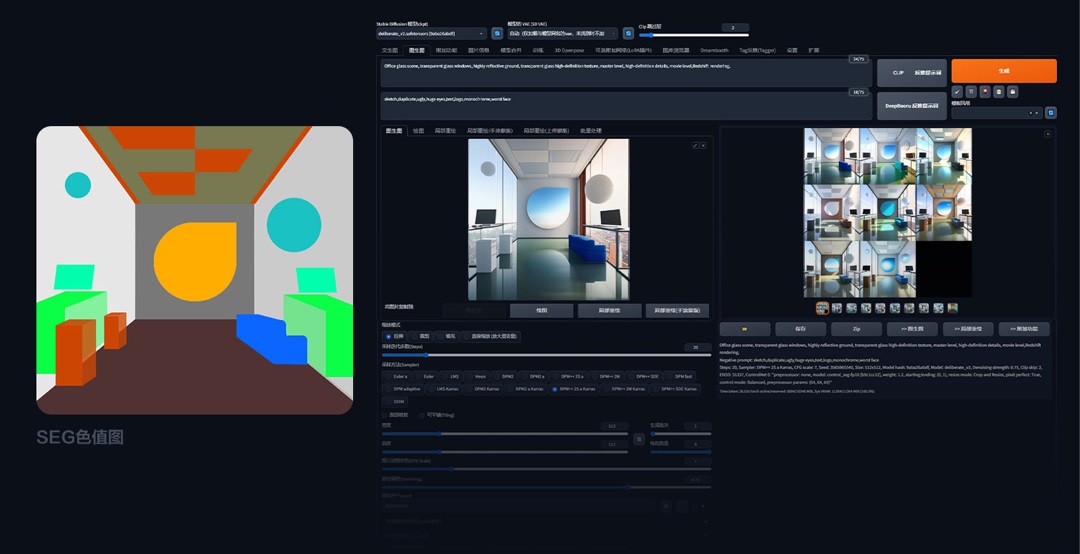Refresh the Stable Diffusion checkpoint list

click(497, 33)
